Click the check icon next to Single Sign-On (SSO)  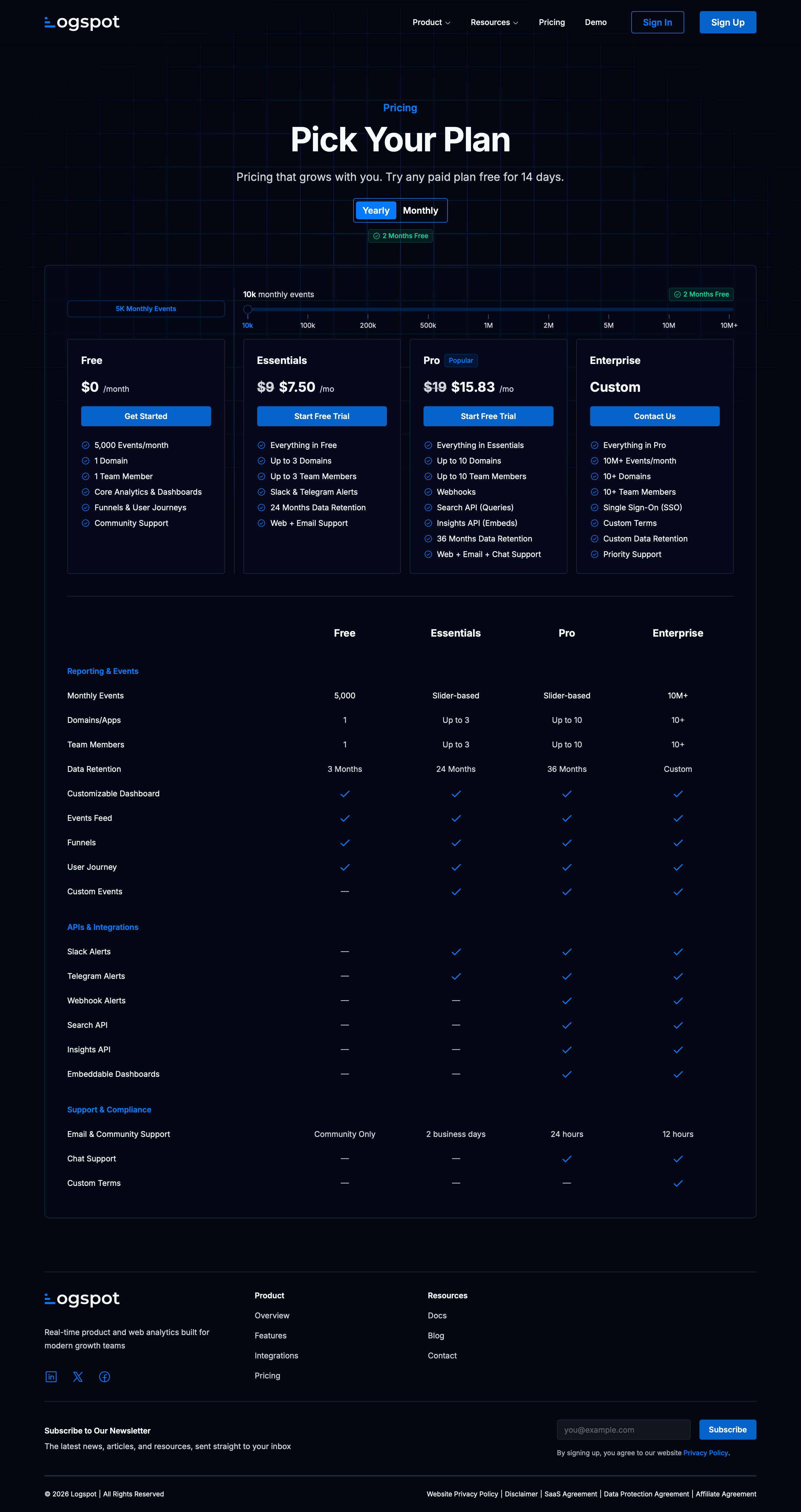click(x=594, y=508)
